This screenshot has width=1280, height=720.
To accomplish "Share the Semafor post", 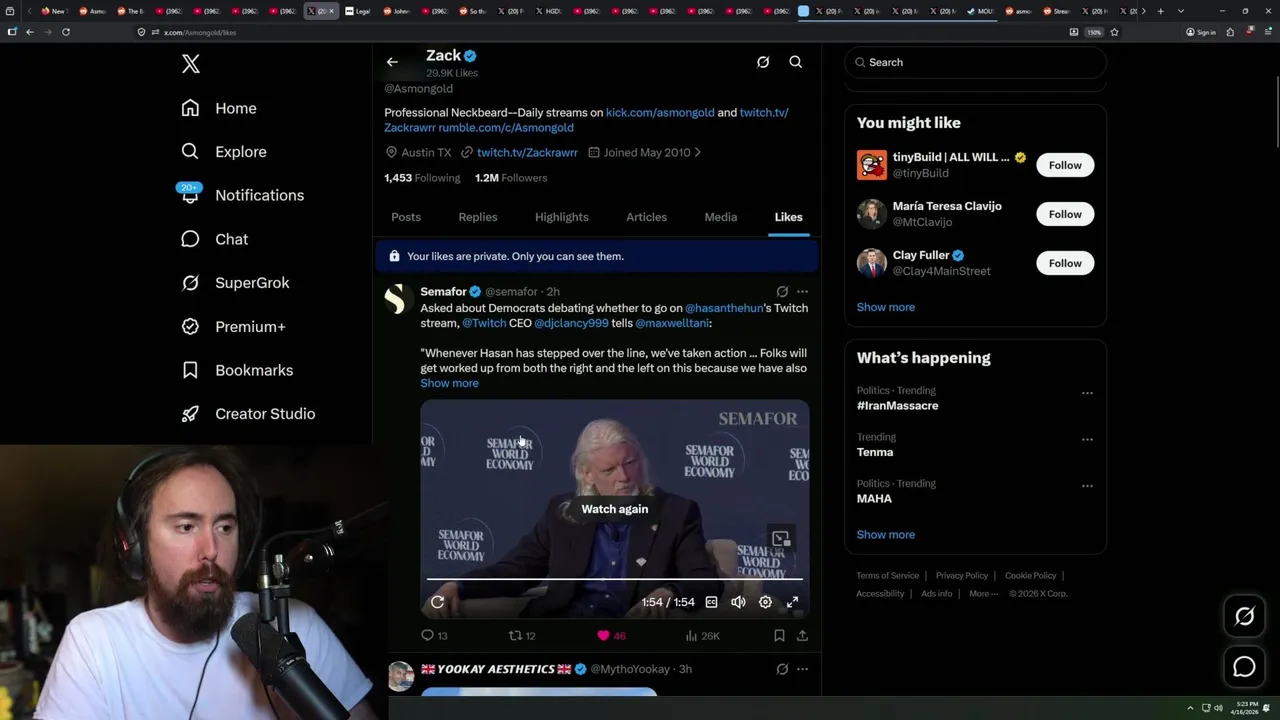I will click(x=802, y=635).
